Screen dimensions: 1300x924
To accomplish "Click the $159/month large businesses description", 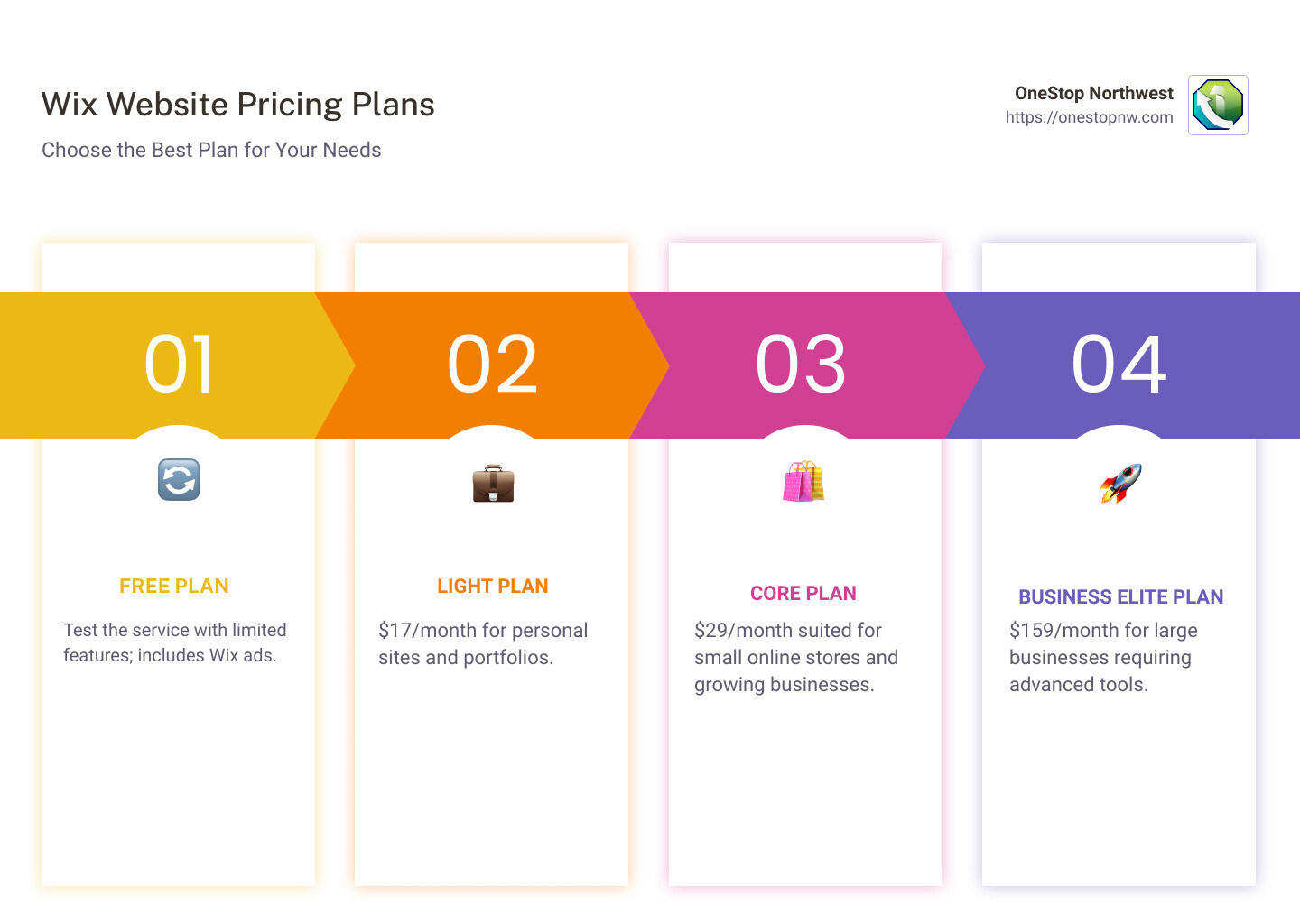I will click(1103, 658).
